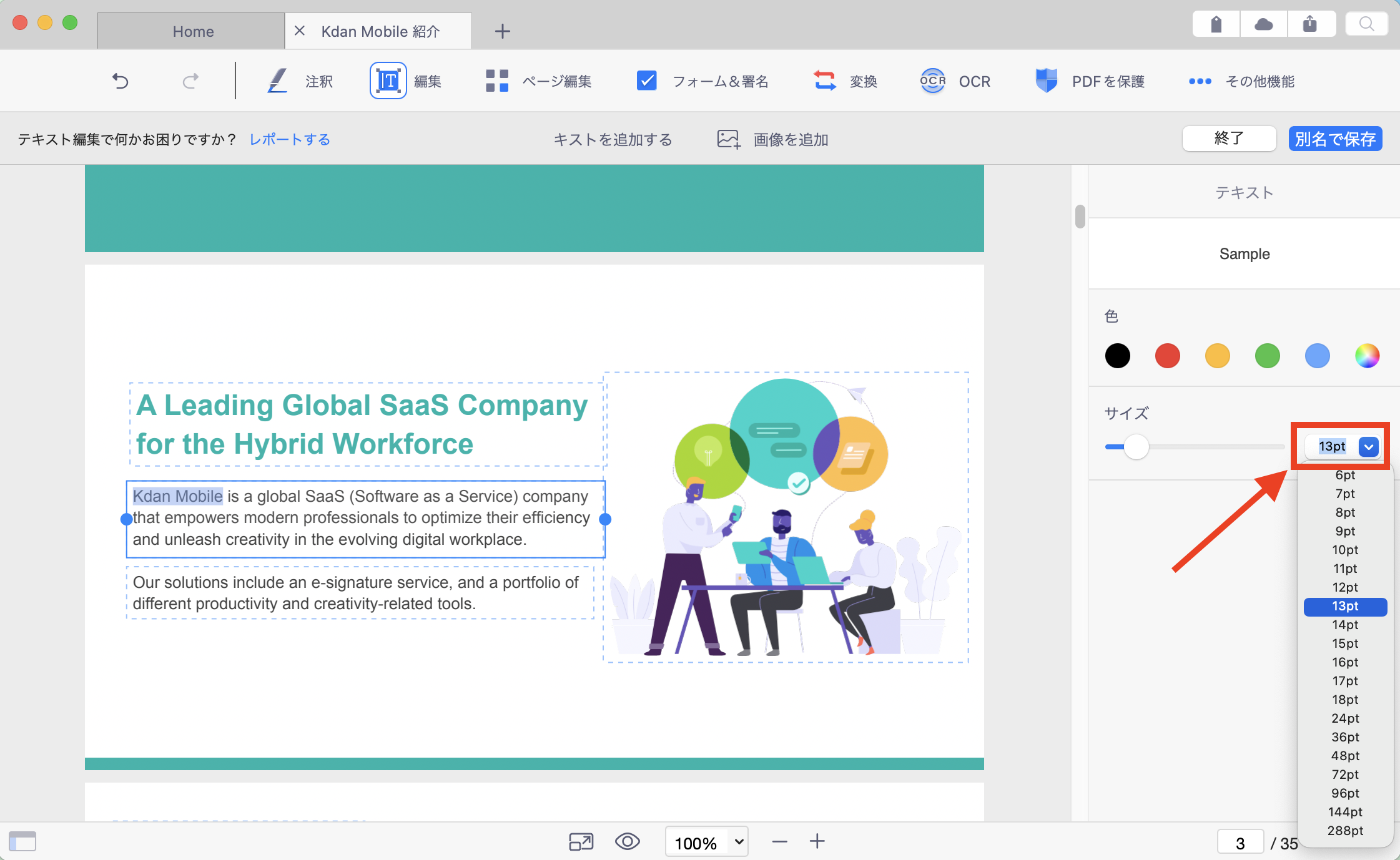
Task: Click the presentation mode icon in bottom bar
Action: point(581,842)
